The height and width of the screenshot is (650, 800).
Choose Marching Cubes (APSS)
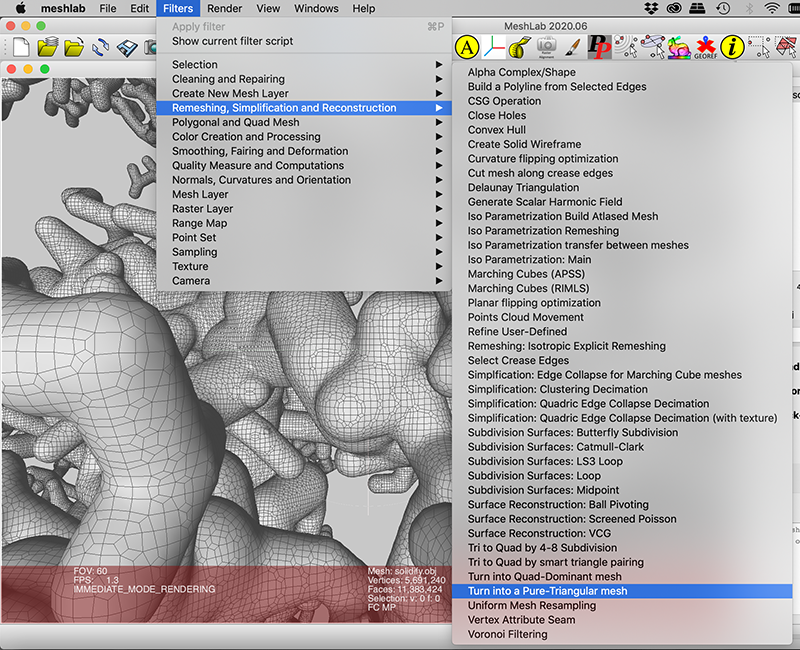click(x=622, y=274)
